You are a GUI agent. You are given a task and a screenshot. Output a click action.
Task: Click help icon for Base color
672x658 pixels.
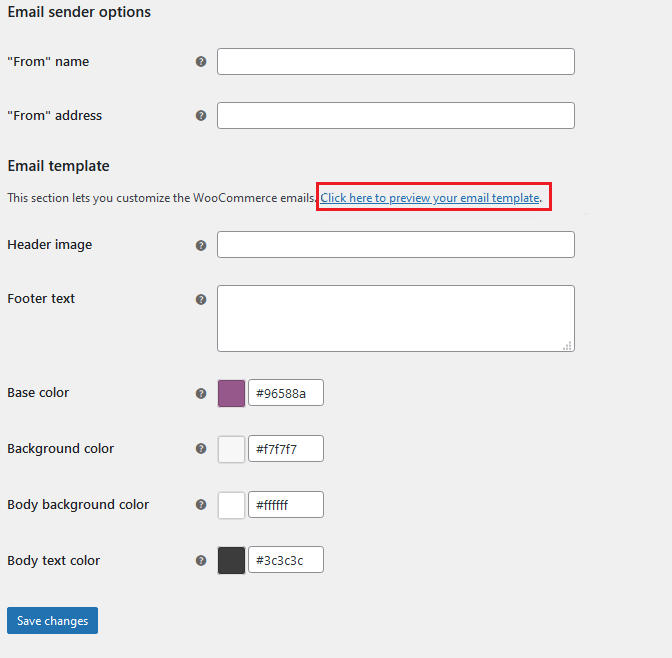pyautogui.click(x=201, y=394)
